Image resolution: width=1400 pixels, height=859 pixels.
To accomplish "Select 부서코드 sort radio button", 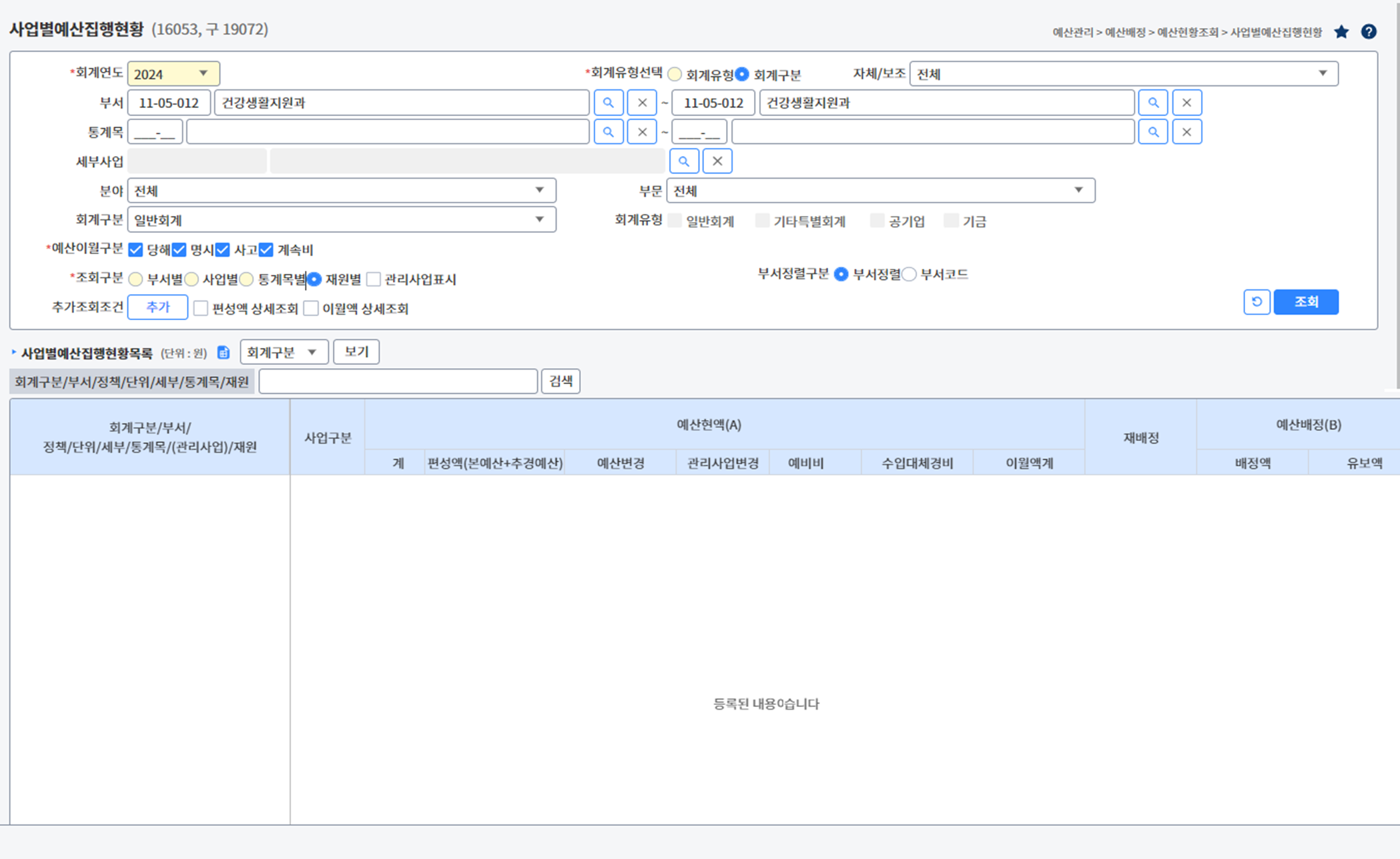I will point(910,274).
